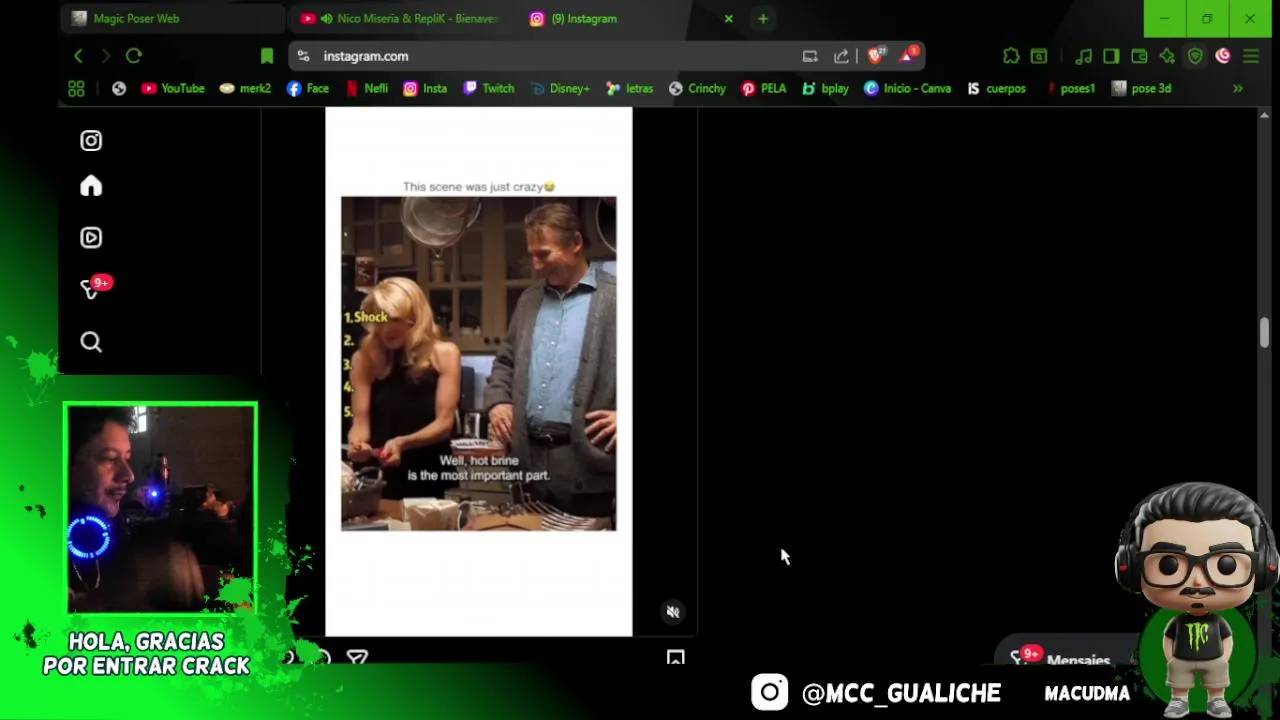
Task: Open the Face bookmark
Action: pos(307,89)
